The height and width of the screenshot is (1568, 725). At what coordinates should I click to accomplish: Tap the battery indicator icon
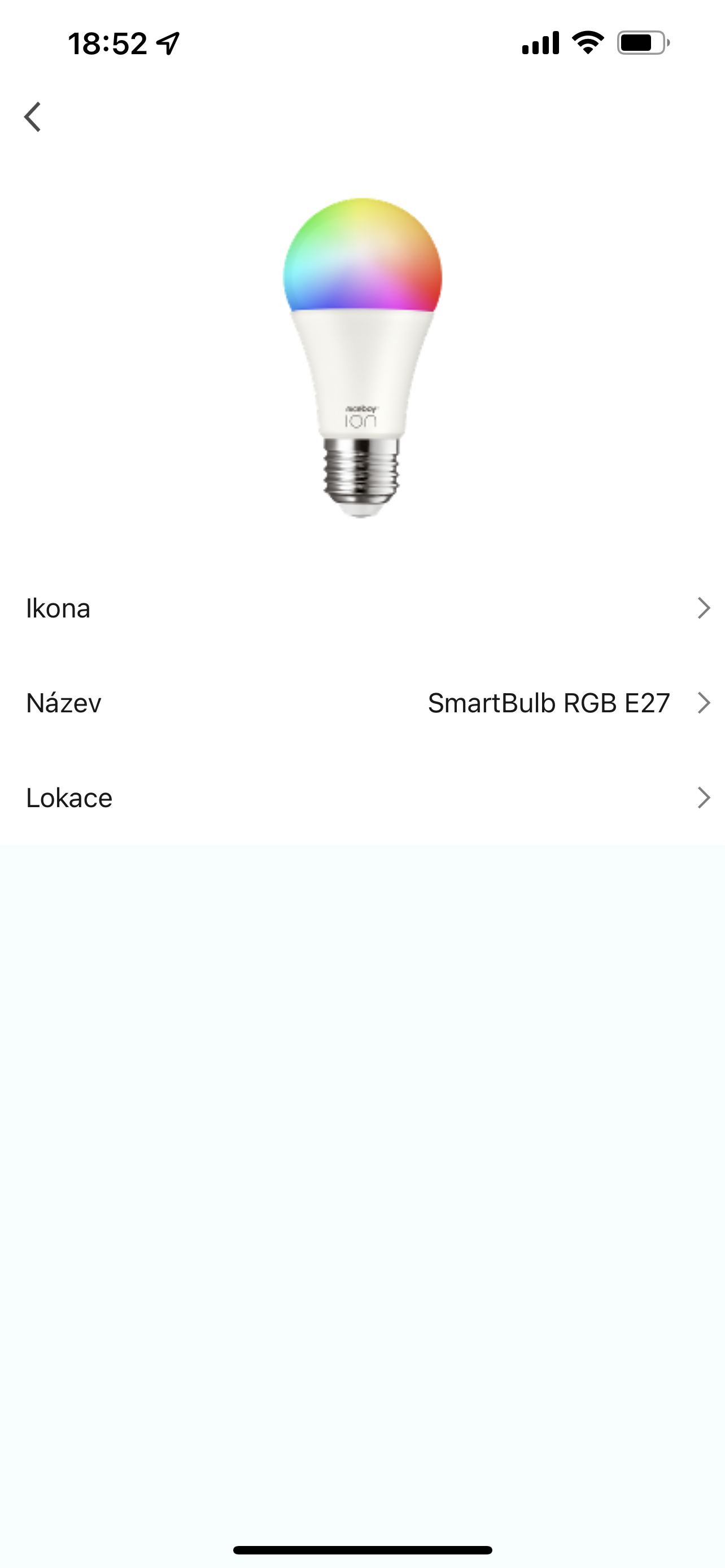click(x=643, y=43)
